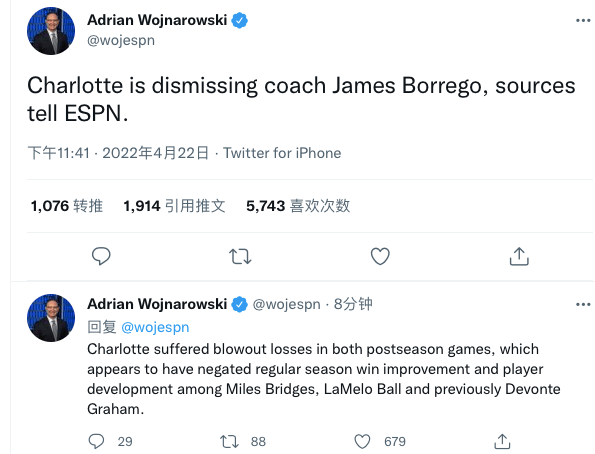Open the more options menu on main tweet
Image resolution: width=595 pixels, height=454 pixels.
pos(583,20)
